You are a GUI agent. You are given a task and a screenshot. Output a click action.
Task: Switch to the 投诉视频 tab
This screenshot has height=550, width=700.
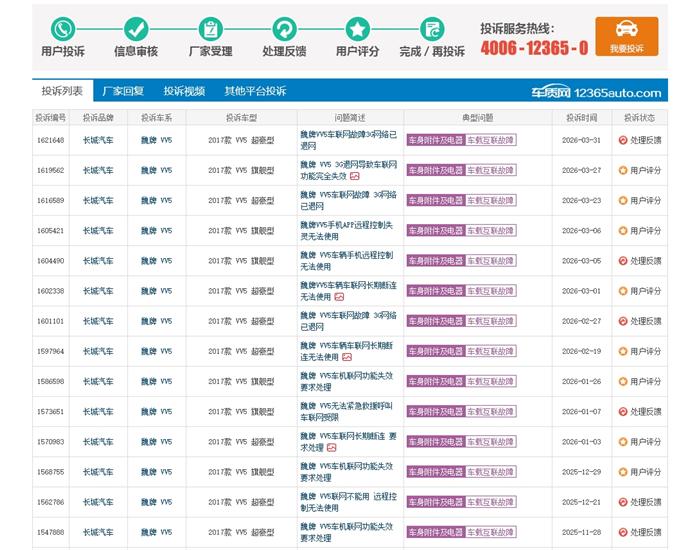point(184,91)
